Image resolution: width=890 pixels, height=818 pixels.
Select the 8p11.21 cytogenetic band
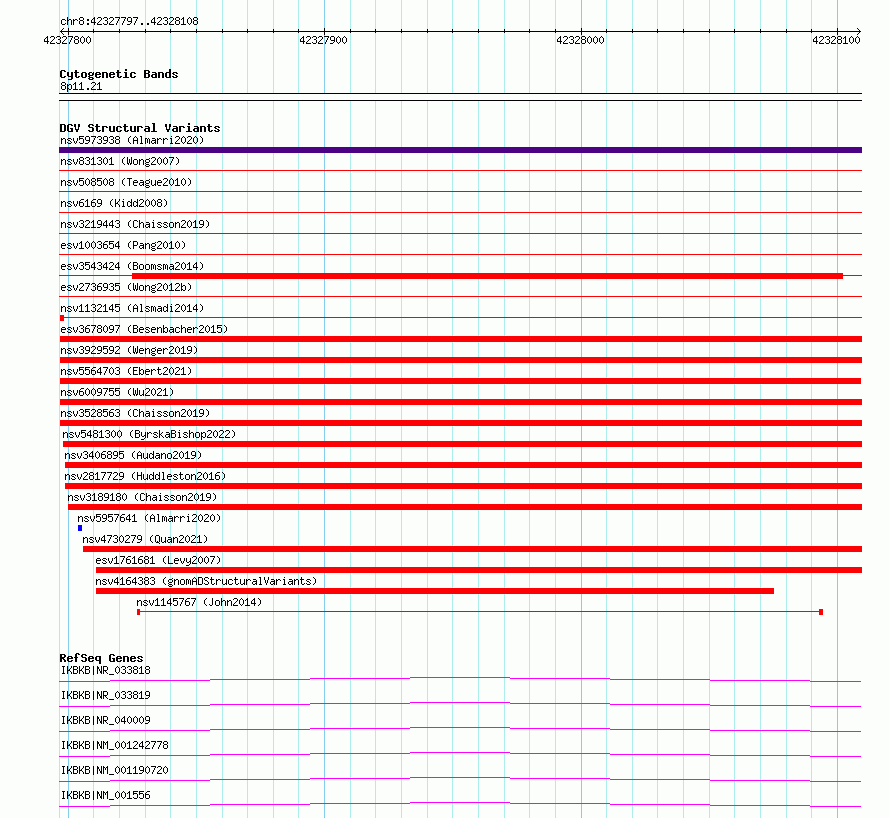(460, 97)
